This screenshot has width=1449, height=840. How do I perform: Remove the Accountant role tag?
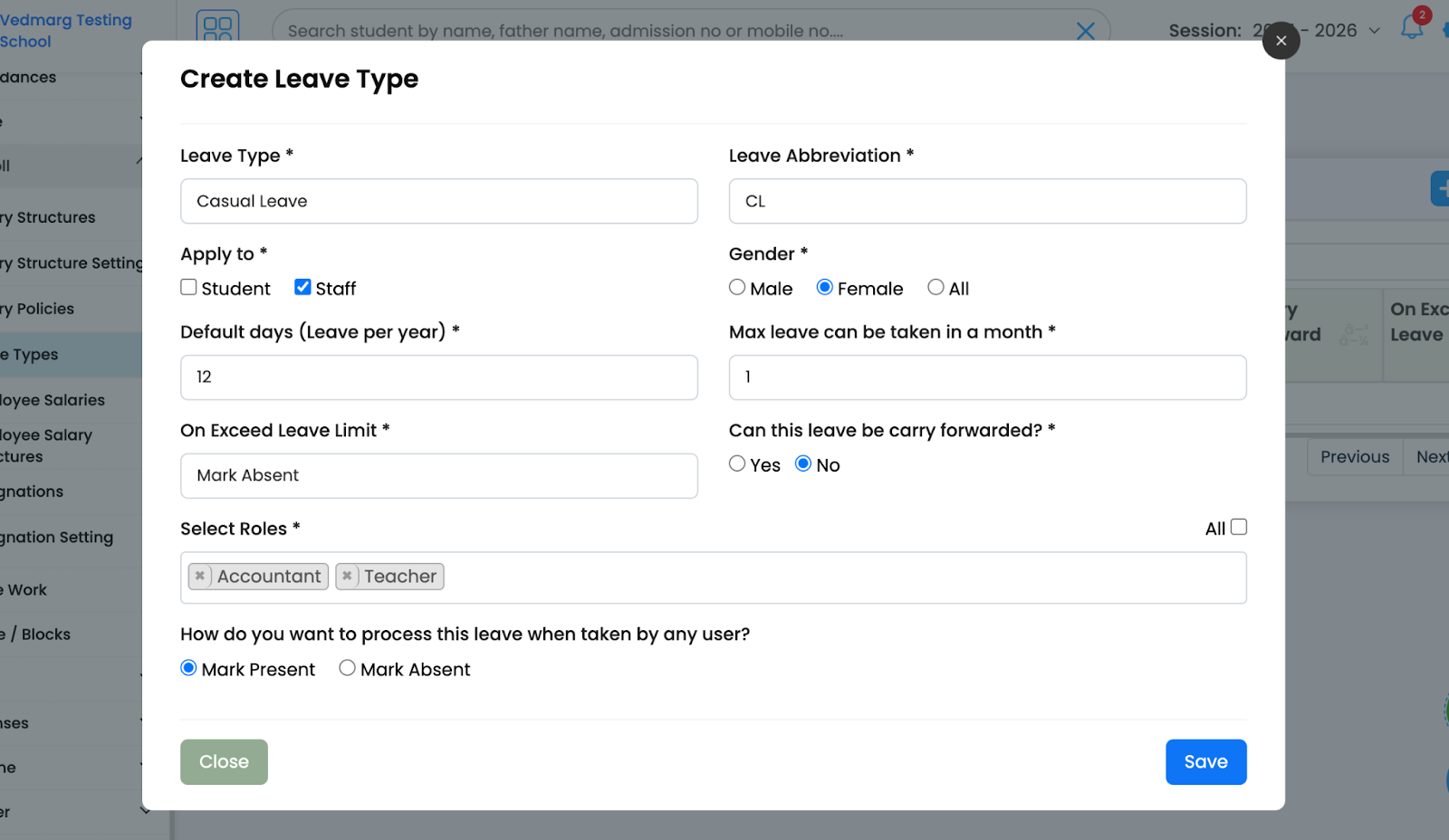199,575
